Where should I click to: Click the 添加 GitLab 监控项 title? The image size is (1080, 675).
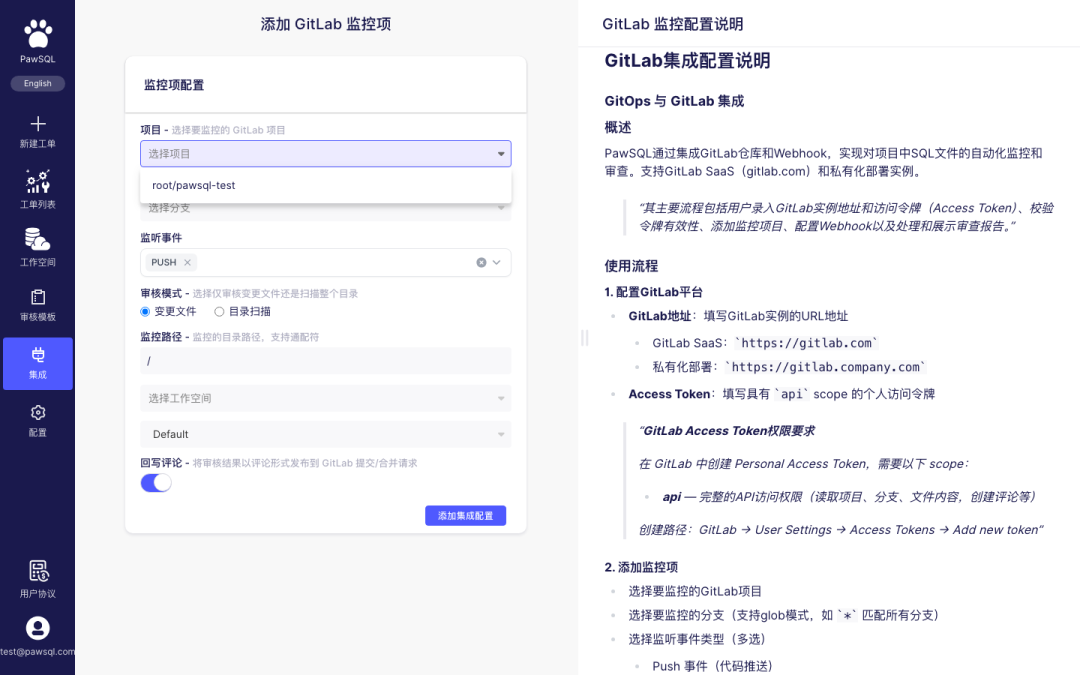tap(326, 24)
